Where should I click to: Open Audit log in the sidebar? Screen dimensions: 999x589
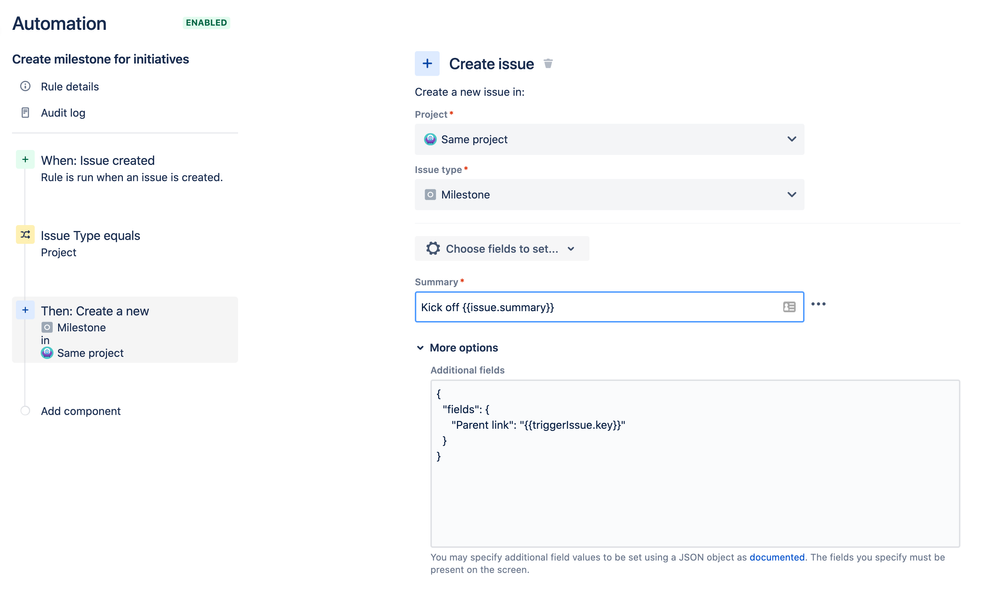63,113
